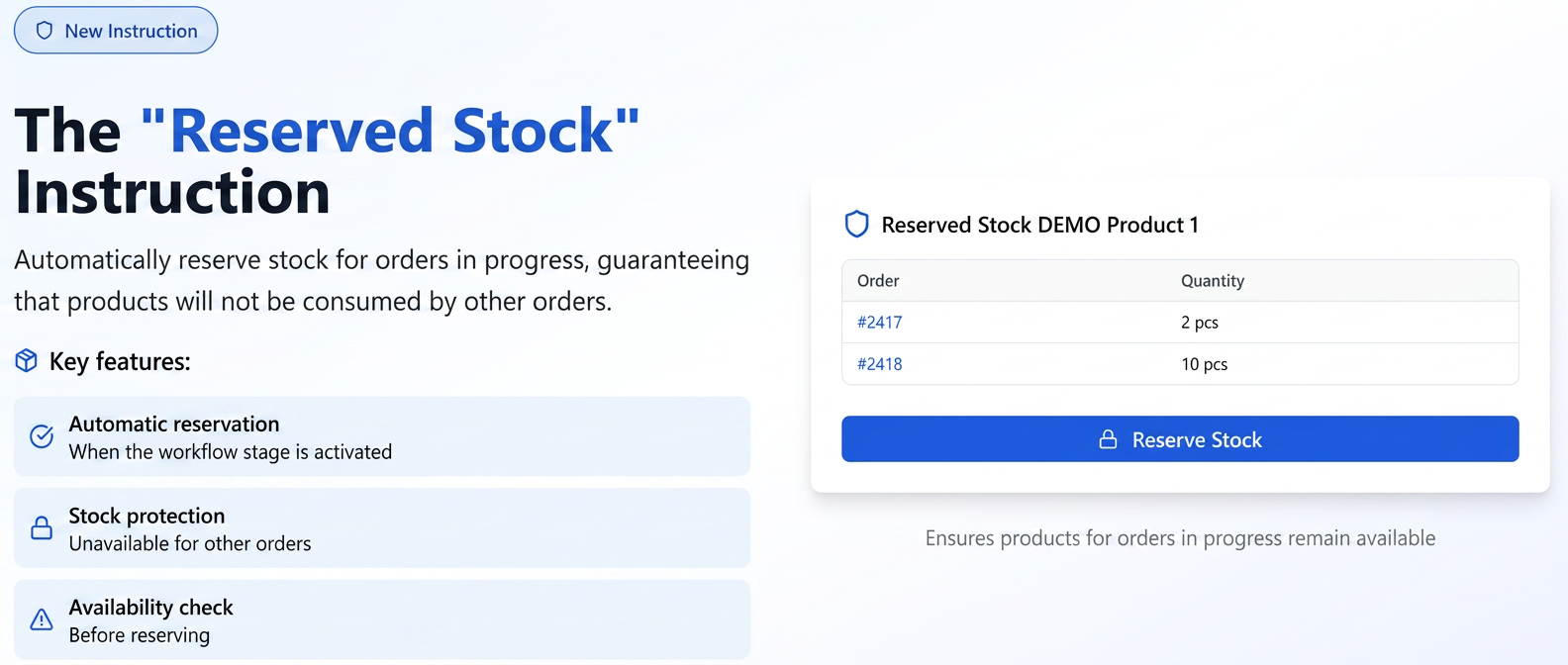
Task: Click the shield icon next to Reserved Stock DEMO Product 1
Action: (856, 225)
